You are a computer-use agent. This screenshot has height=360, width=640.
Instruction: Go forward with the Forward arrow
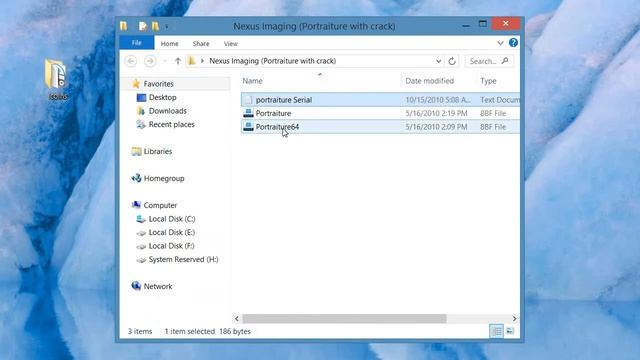pyautogui.click(x=150, y=61)
